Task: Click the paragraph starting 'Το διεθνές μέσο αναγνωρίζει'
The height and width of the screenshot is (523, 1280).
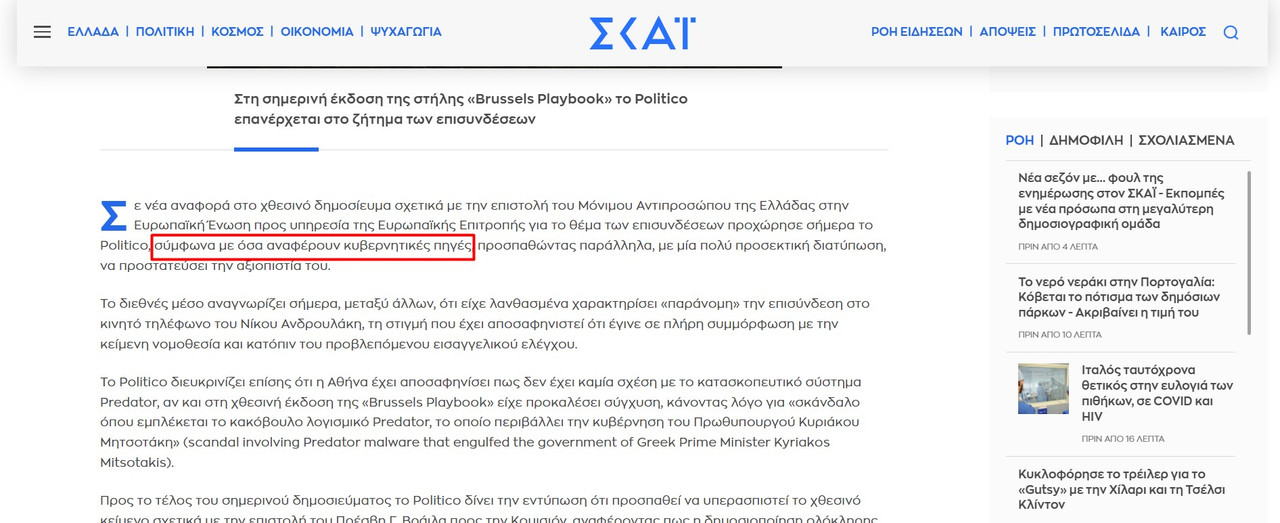Action: click(x=485, y=324)
